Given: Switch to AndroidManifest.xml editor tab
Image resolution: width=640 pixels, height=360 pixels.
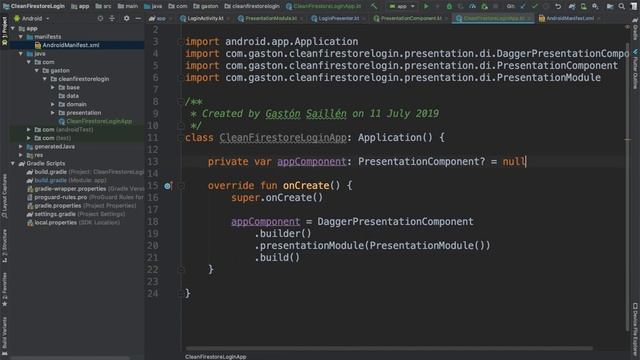Looking at the screenshot, I should click(570, 18).
